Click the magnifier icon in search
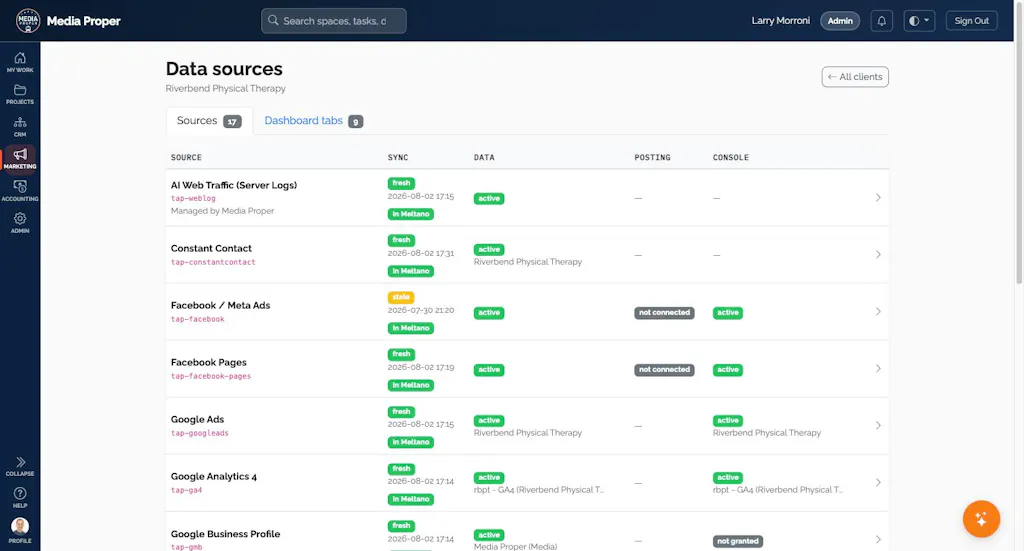1024x551 pixels. (273, 20)
